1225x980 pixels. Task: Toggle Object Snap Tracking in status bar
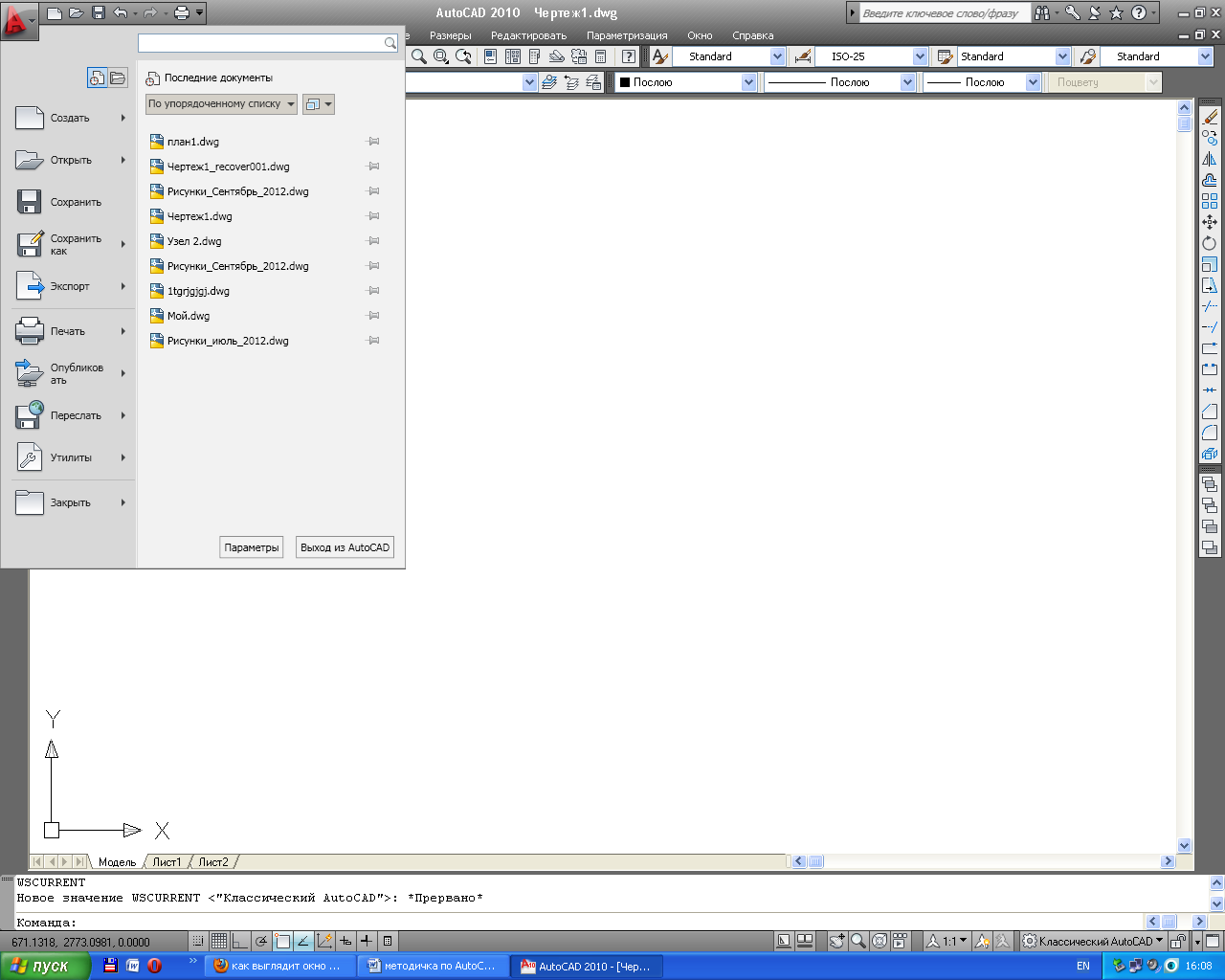tap(303, 941)
